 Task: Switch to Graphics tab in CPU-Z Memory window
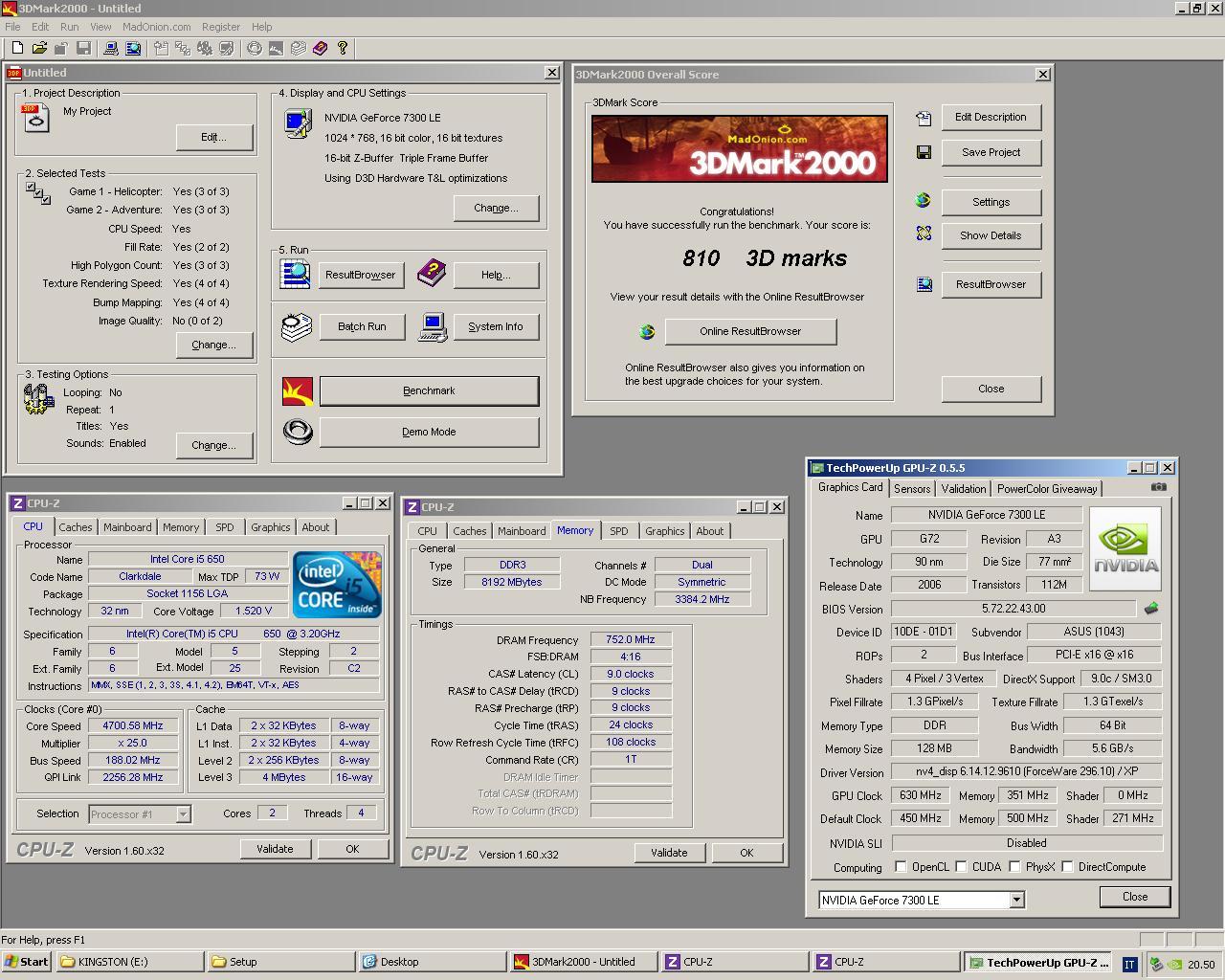click(664, 531)
